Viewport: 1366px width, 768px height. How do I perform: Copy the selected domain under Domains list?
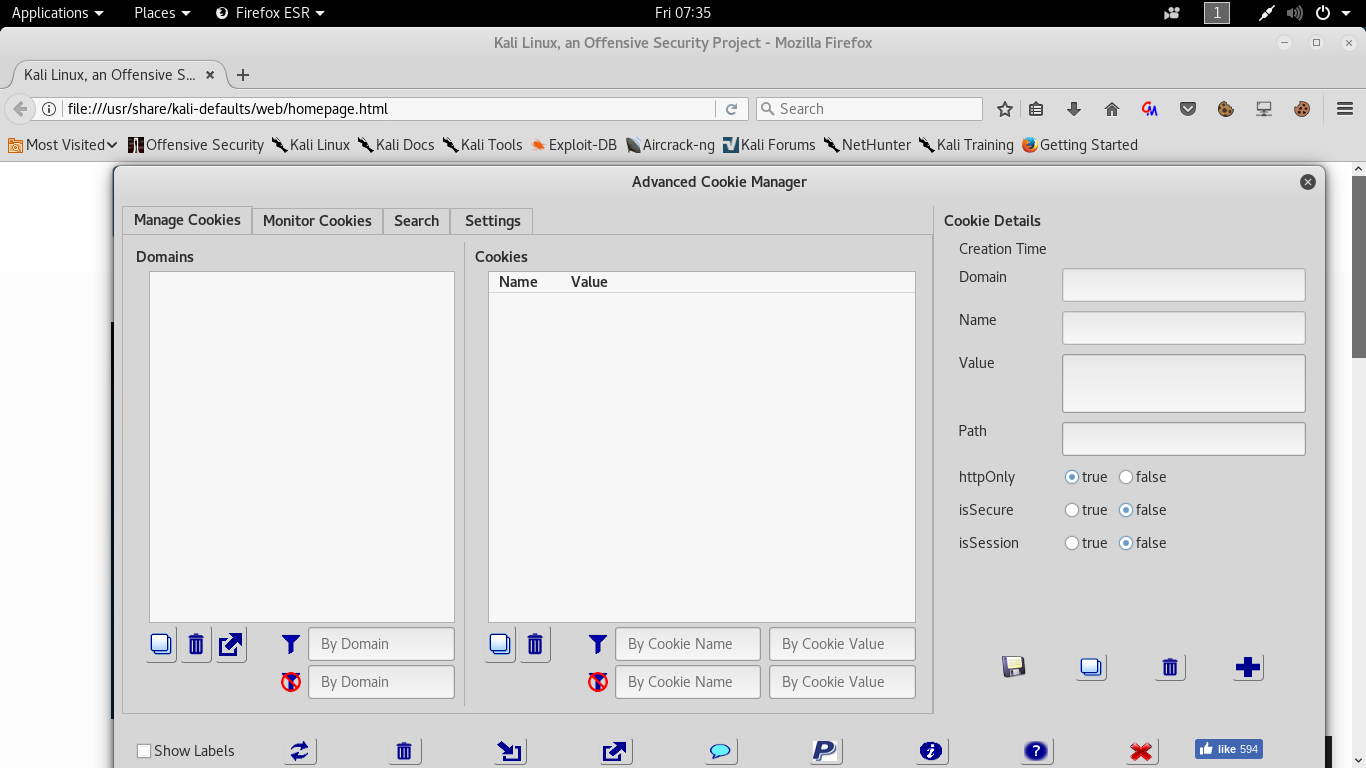[162, 645]
